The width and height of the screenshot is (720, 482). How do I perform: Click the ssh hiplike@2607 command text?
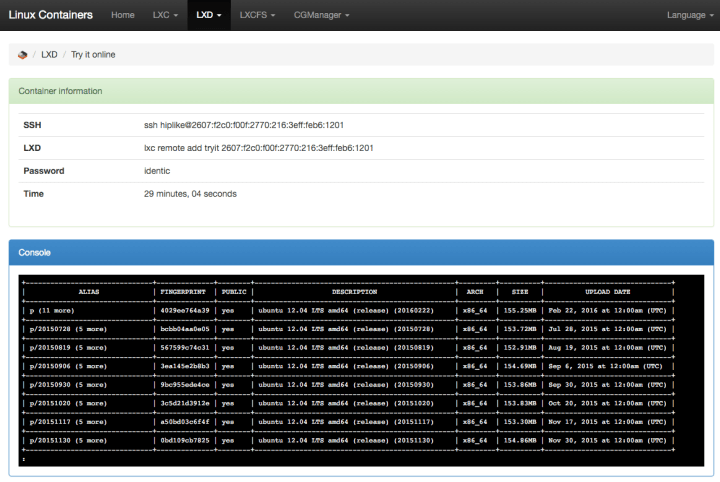[x=243, y=125]
